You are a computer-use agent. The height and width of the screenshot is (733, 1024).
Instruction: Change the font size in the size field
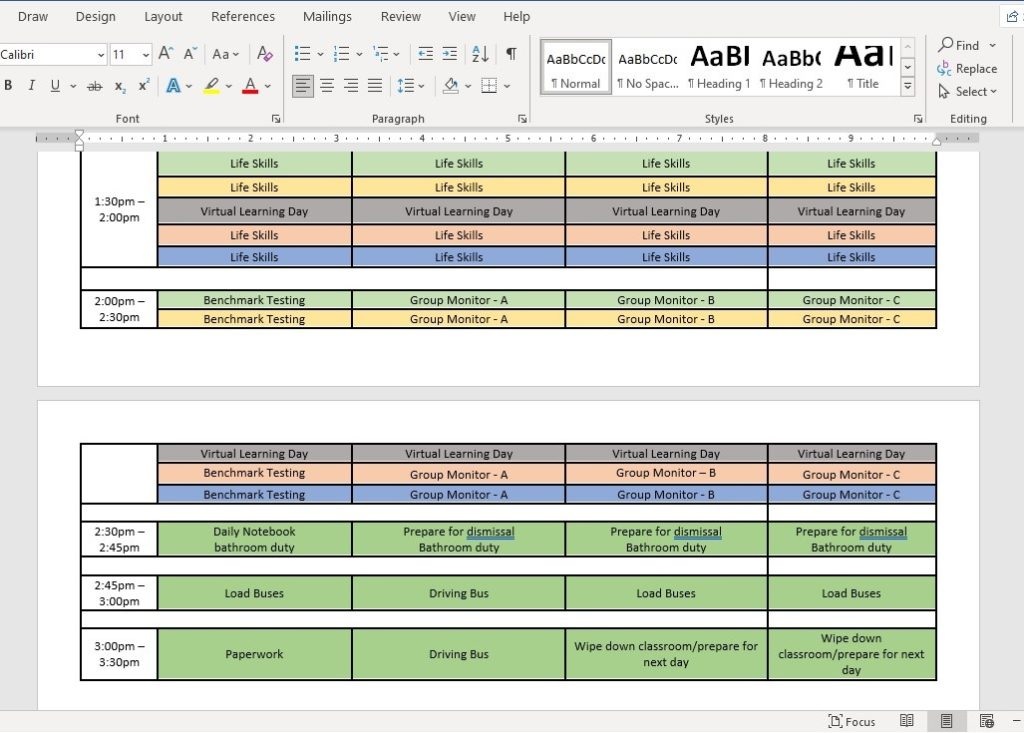click(125, 54)
